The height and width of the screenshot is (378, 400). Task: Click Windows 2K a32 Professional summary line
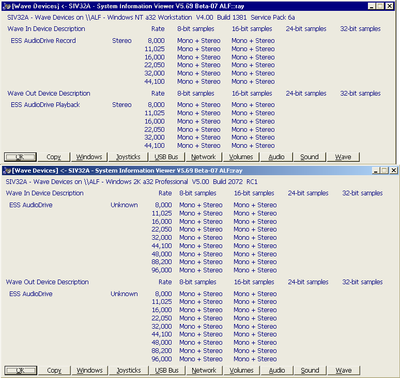click(131, 182)
